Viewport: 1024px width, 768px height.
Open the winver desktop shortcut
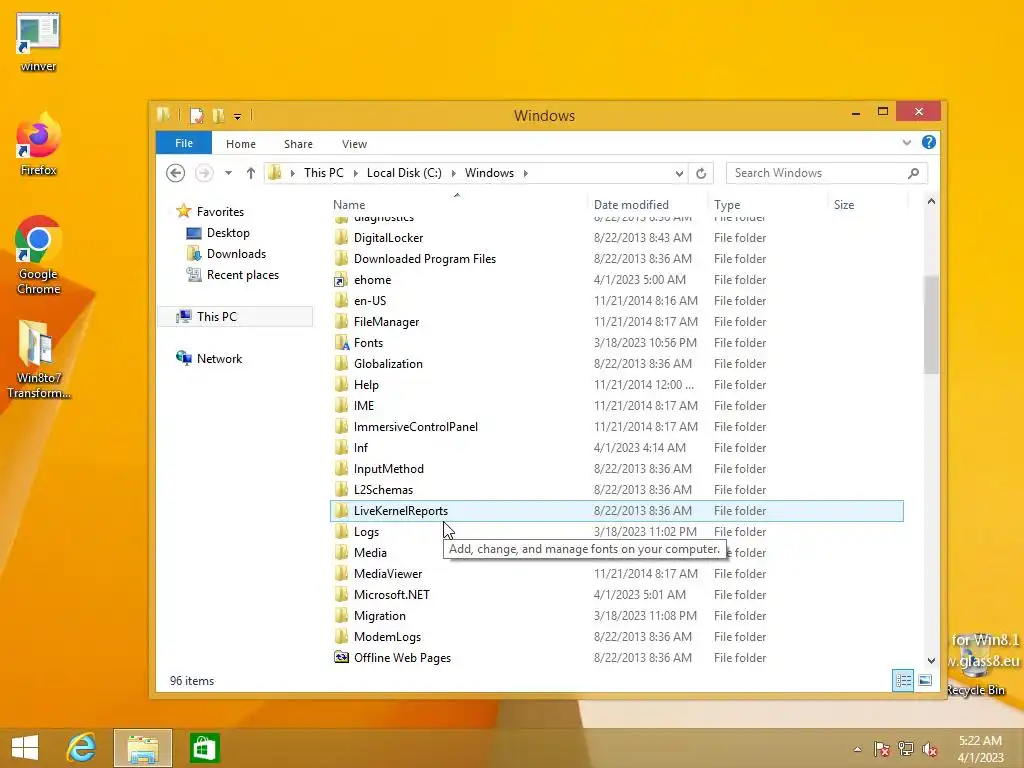[38, 42]
